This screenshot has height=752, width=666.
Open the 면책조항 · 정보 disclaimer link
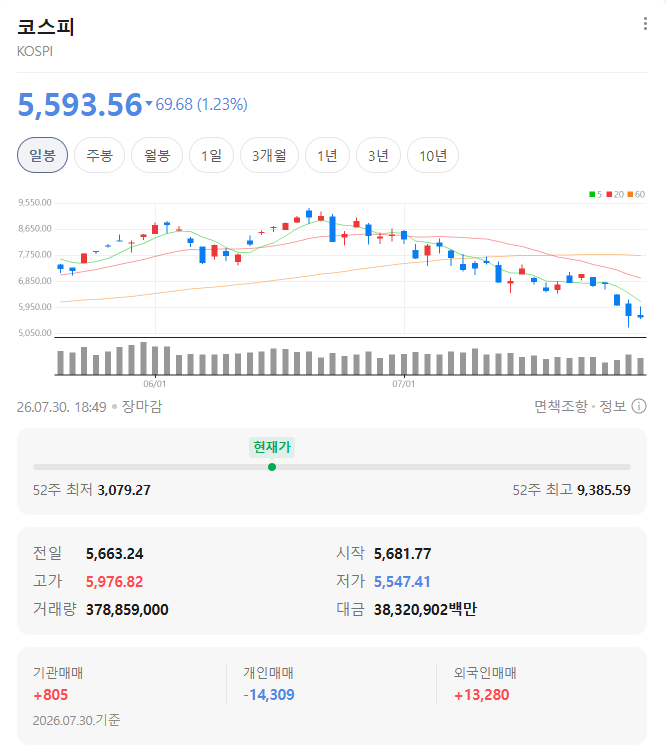[x=580, y=406]
